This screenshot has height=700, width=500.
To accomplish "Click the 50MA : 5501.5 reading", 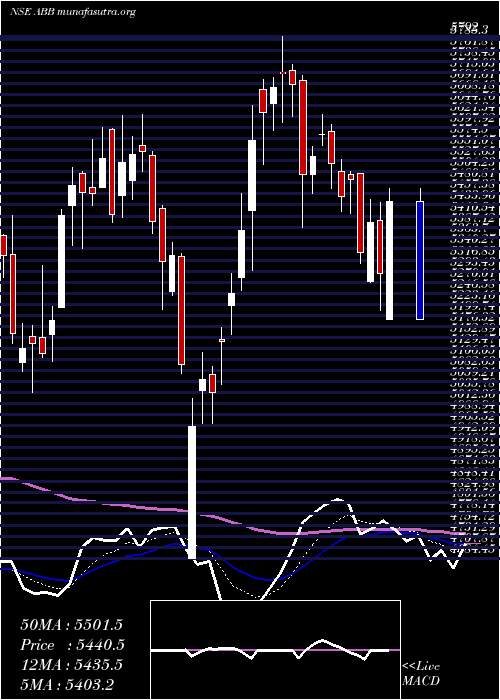I will 71,625.
